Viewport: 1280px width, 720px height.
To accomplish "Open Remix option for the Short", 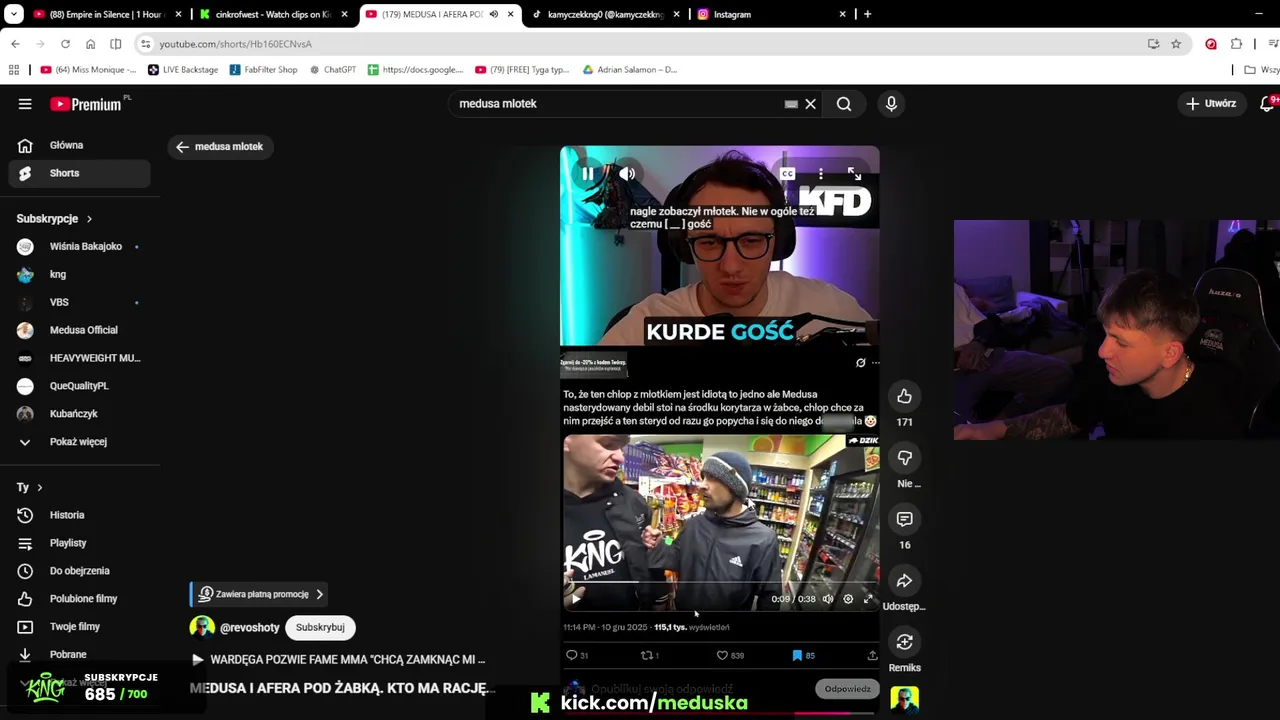I will point(904,642).
